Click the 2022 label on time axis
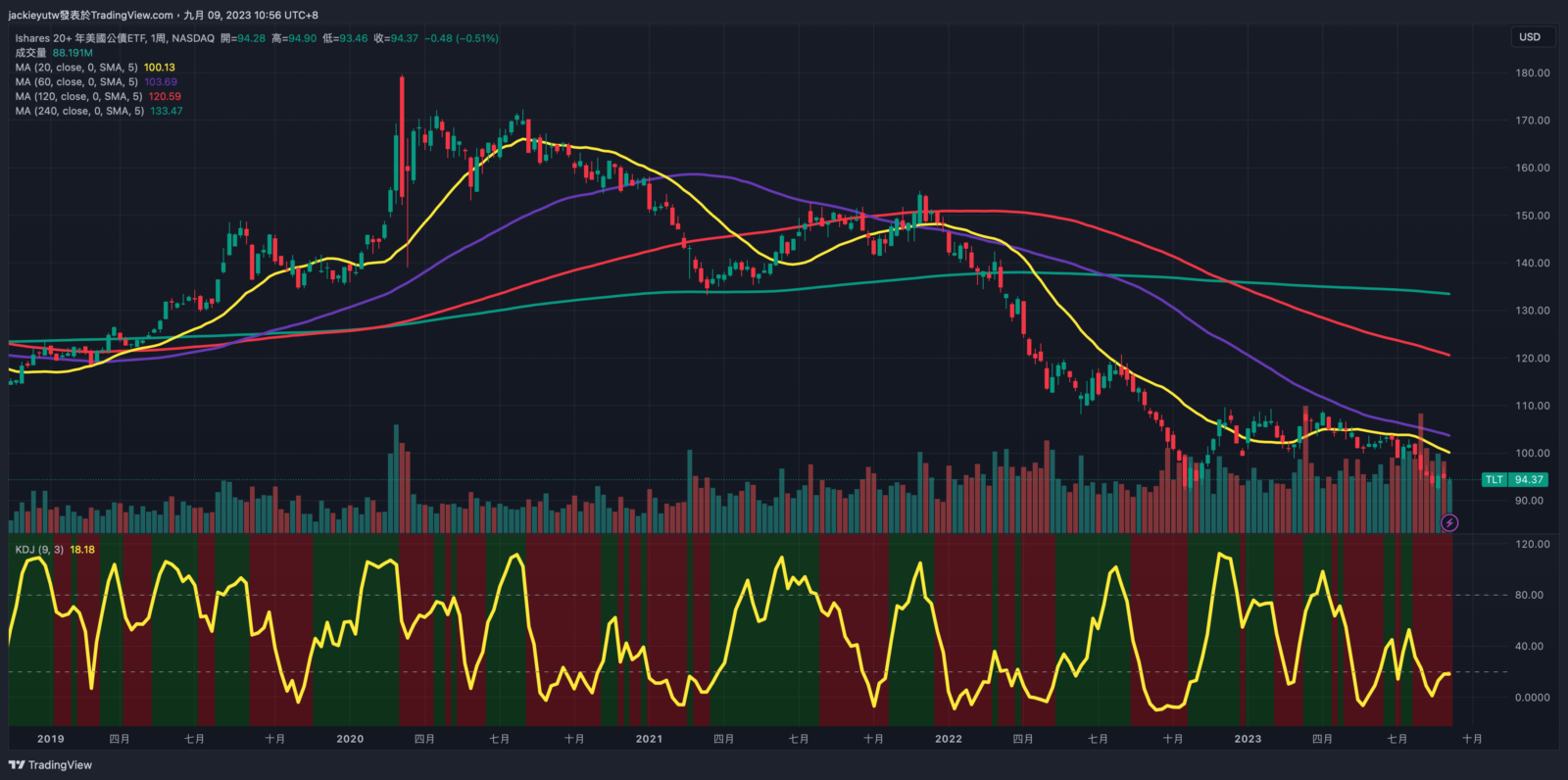 (948, 739)
